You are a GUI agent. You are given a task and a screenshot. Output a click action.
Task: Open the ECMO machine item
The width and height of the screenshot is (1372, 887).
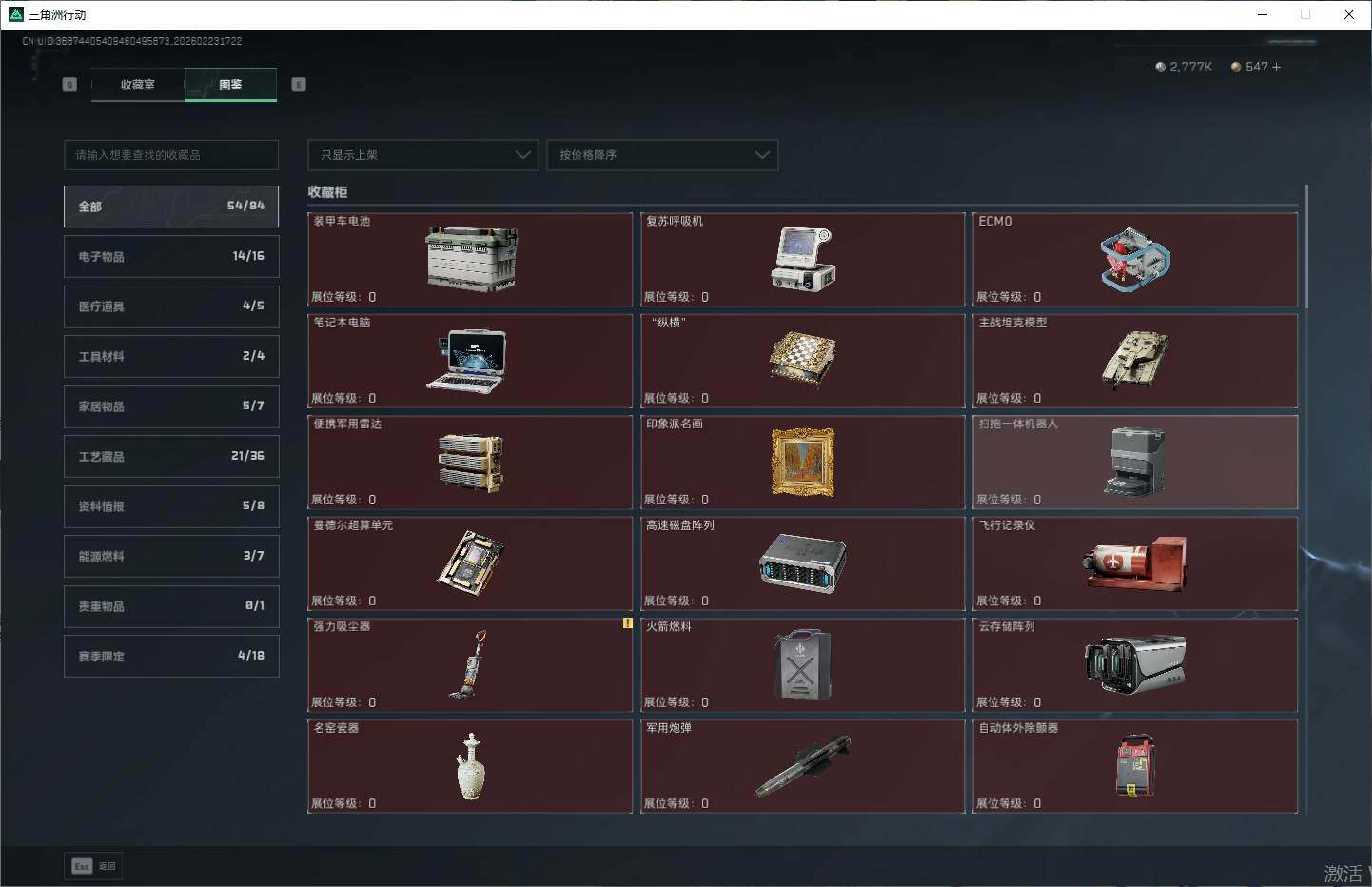(1135, 259)
